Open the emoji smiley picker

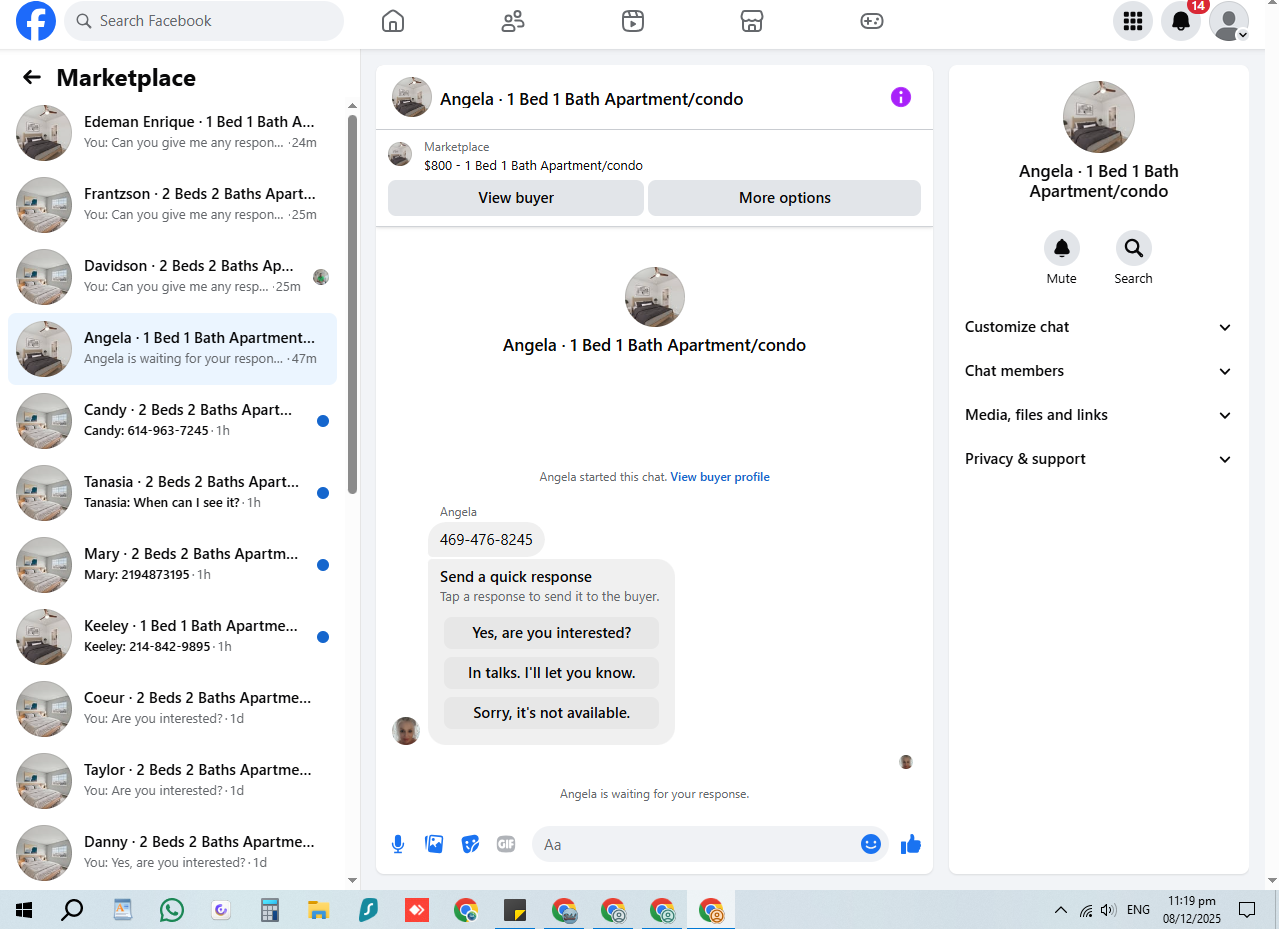871,844
